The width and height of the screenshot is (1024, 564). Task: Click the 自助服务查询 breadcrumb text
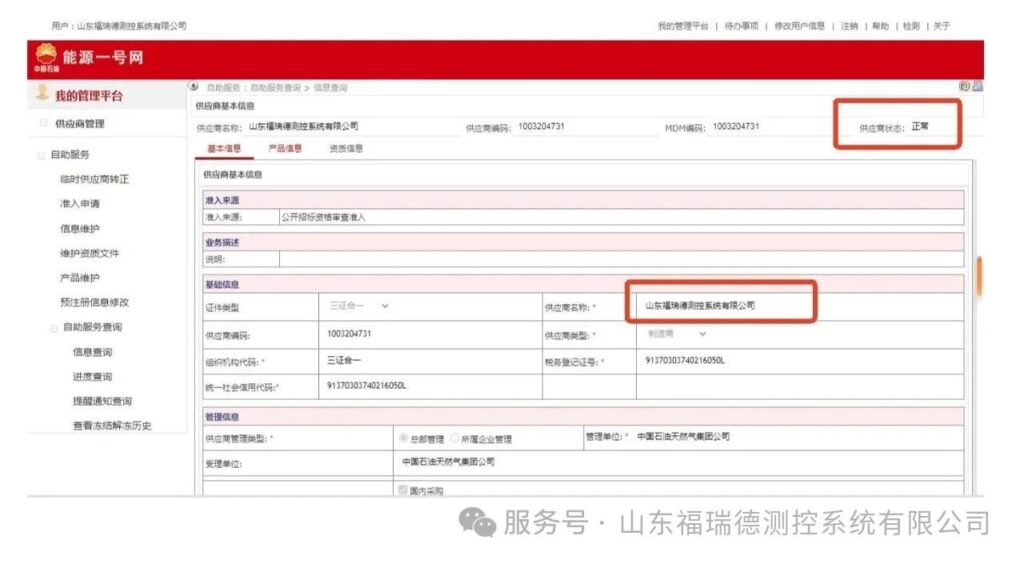275,87
